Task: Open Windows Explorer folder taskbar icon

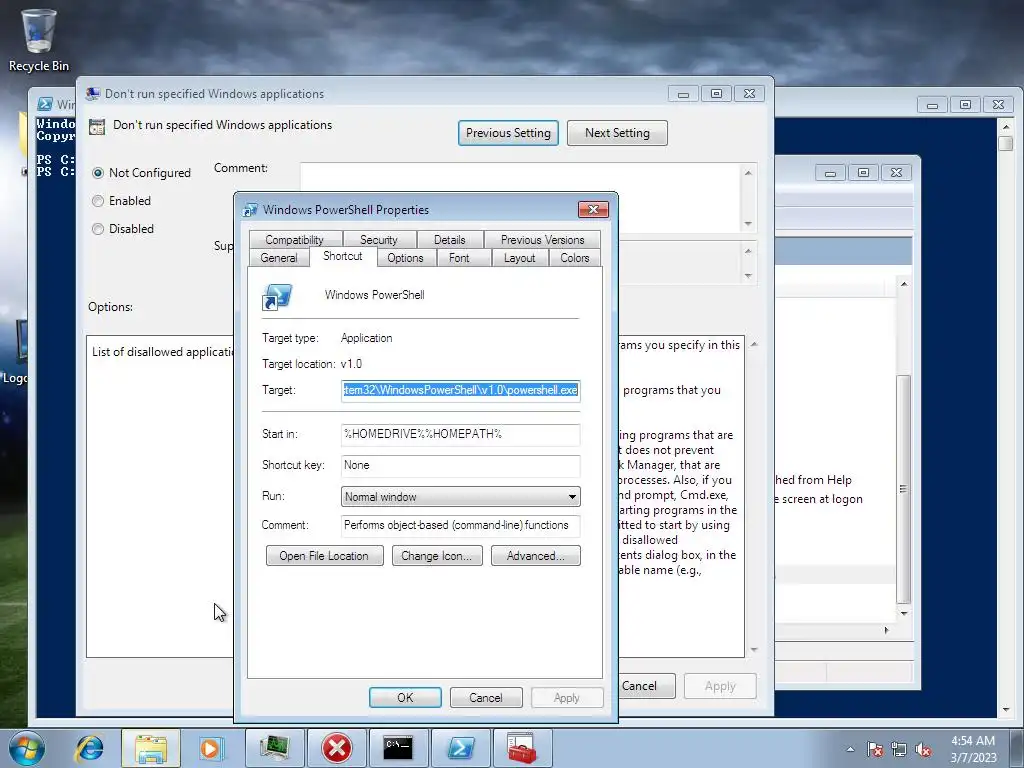Action: 151,748
